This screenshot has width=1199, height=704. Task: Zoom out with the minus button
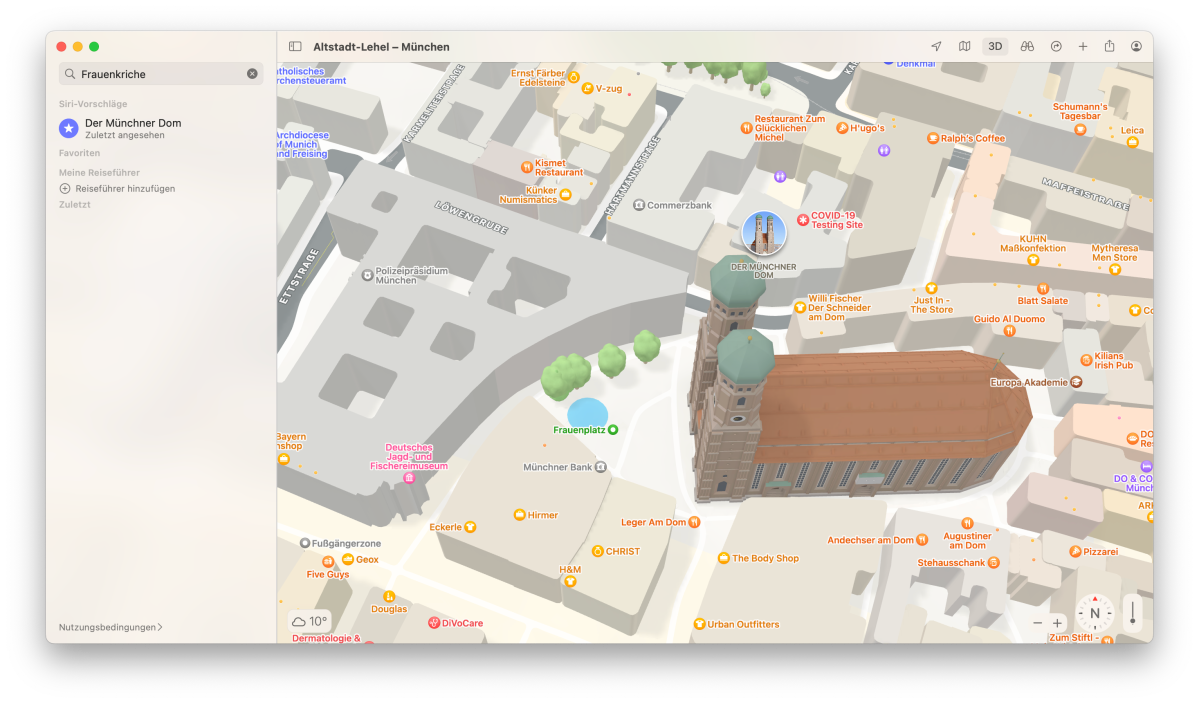pyautogui.click(x=1038, y=623)
